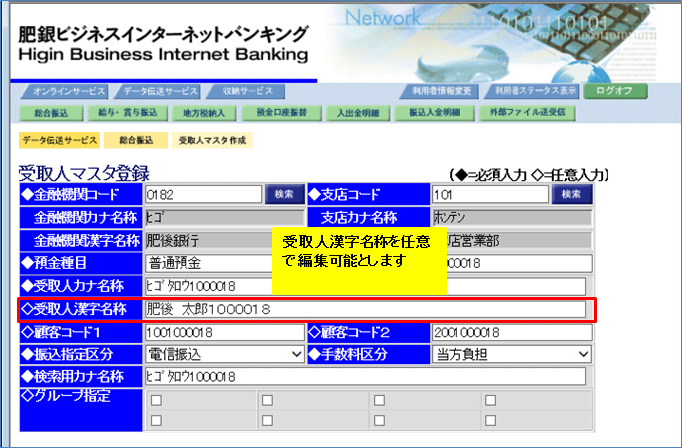The height and width of the screenshot is (448, 682).
Task: Tick first checkbox in グループ指定 bottom row
Action: (155, 420)
